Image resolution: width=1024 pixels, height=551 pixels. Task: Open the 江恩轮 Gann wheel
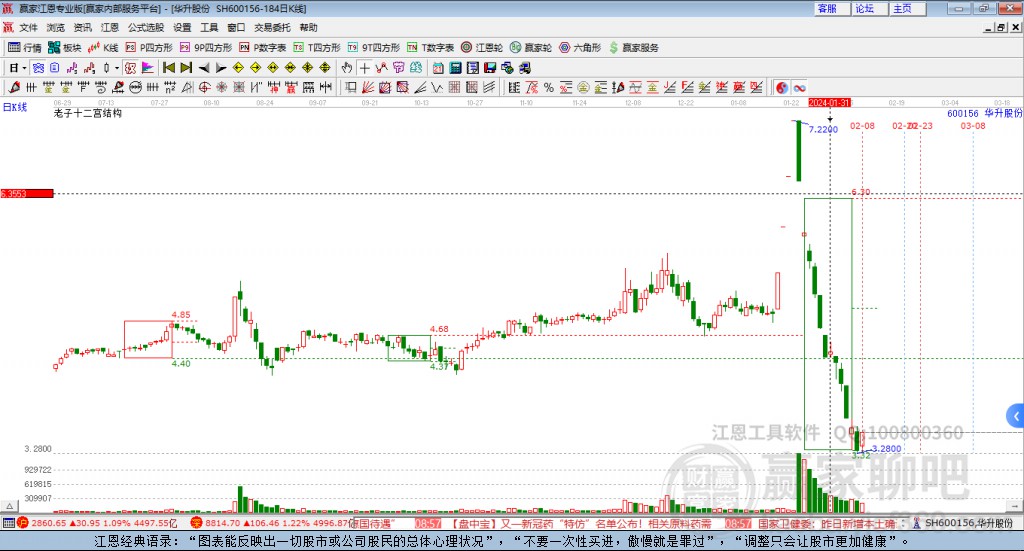481,48
